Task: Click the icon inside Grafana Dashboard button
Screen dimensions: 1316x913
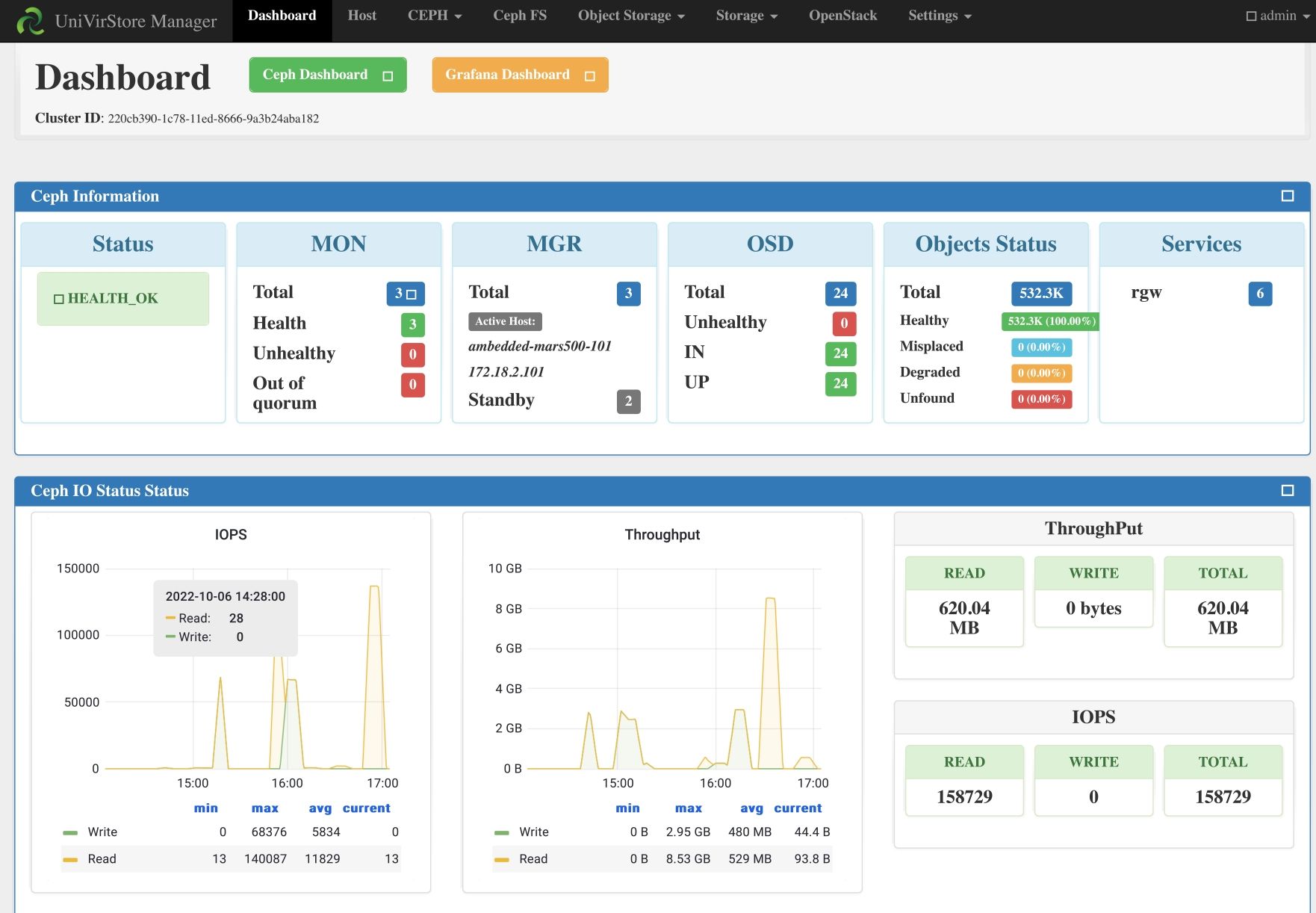Action: coord(589,76)
